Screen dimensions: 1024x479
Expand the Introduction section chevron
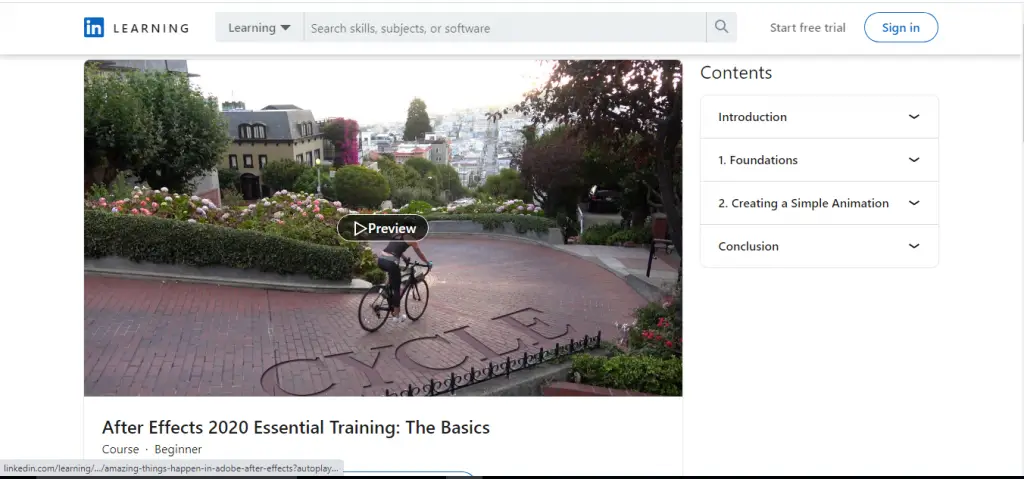pos(913,117)
